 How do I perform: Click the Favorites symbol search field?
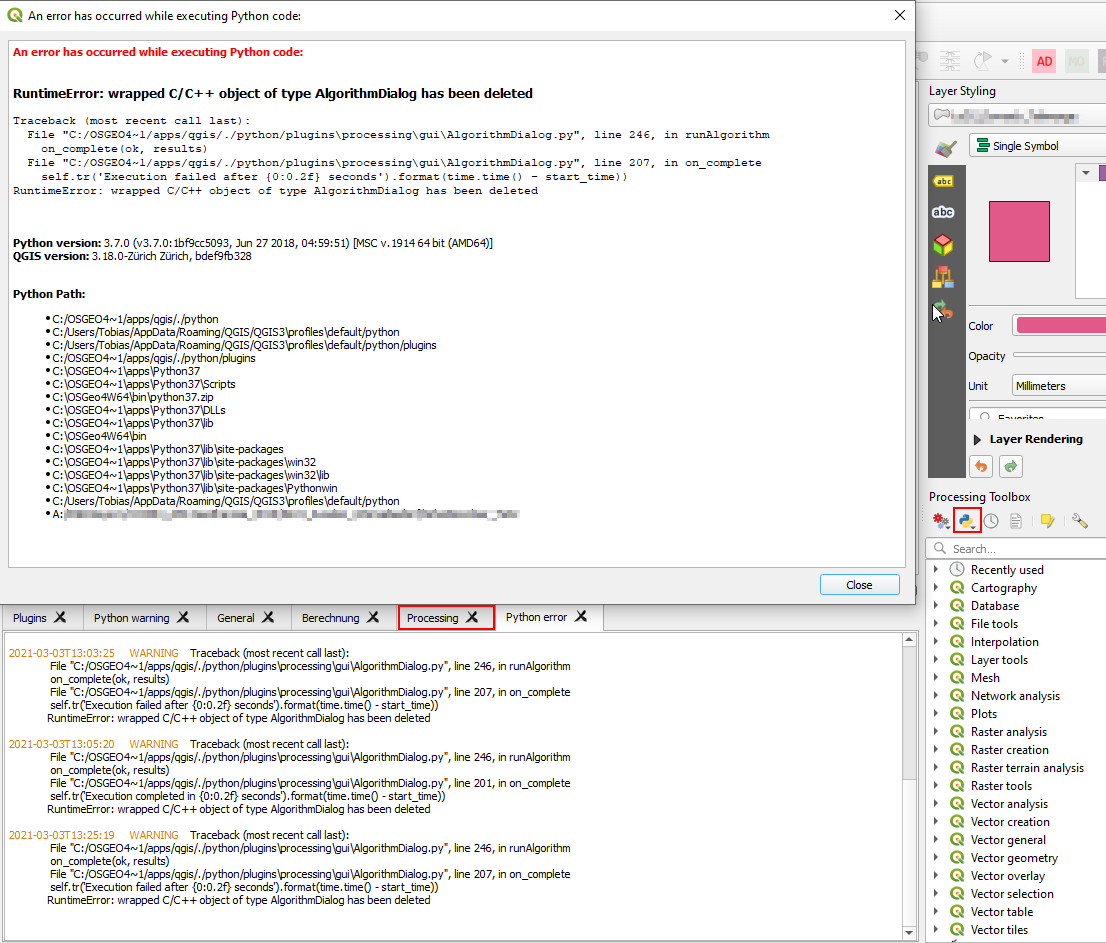point(1038,415)
